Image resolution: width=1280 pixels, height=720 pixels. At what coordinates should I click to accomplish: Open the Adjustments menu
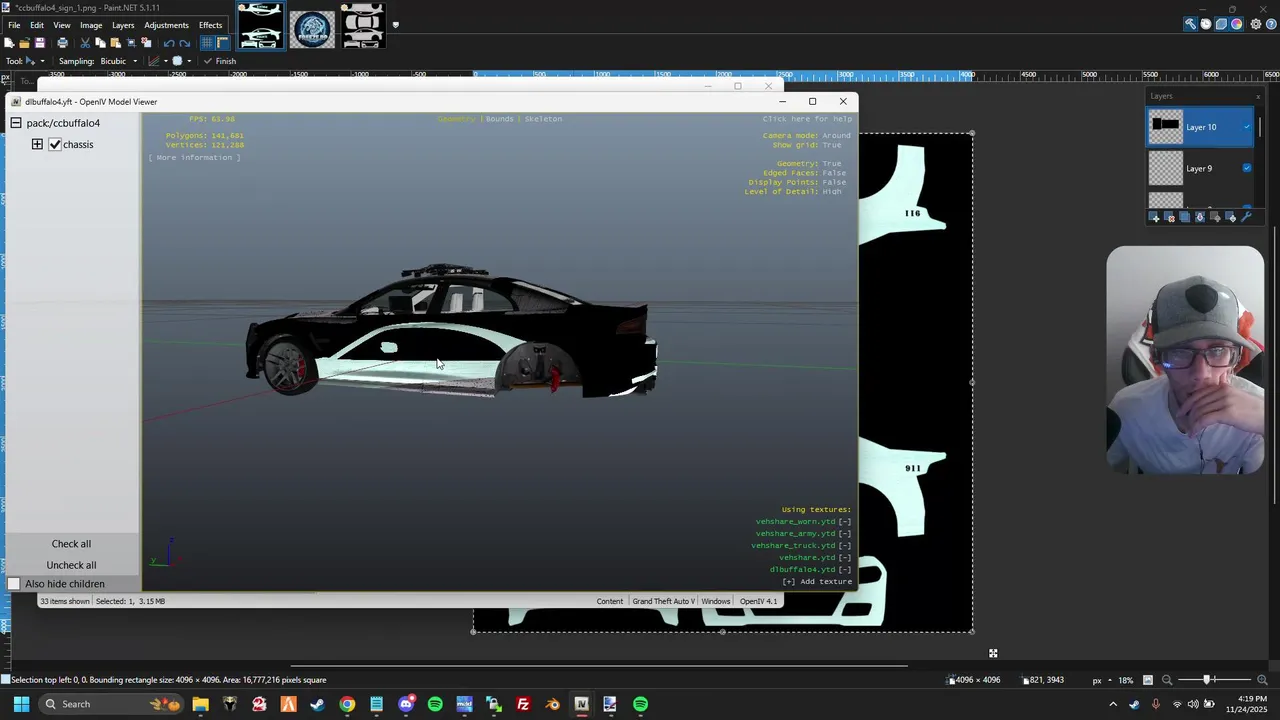tap(166, 25)
